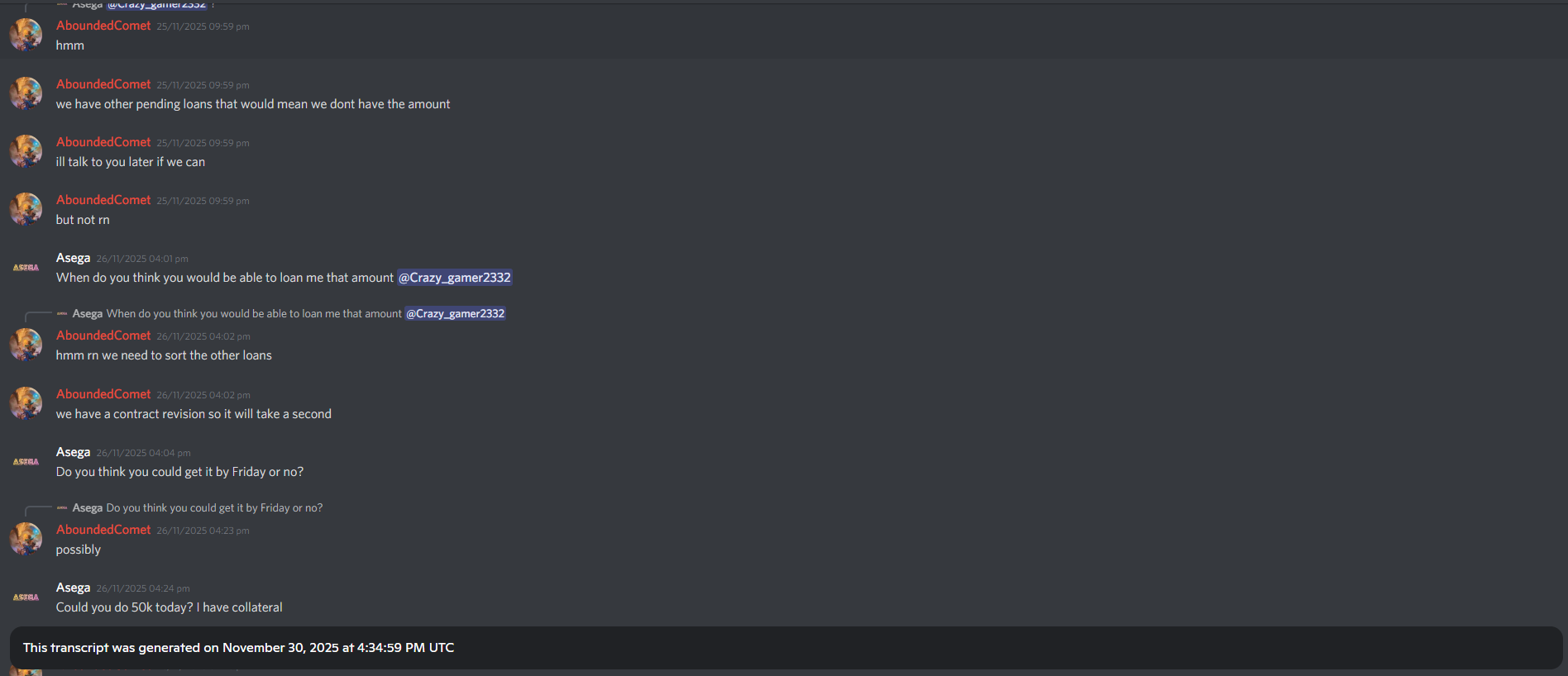The image size is (1568, 676).
Task: Click the Asega username above the Friday question
Action: pyautogui.click(x=73, y=452)
